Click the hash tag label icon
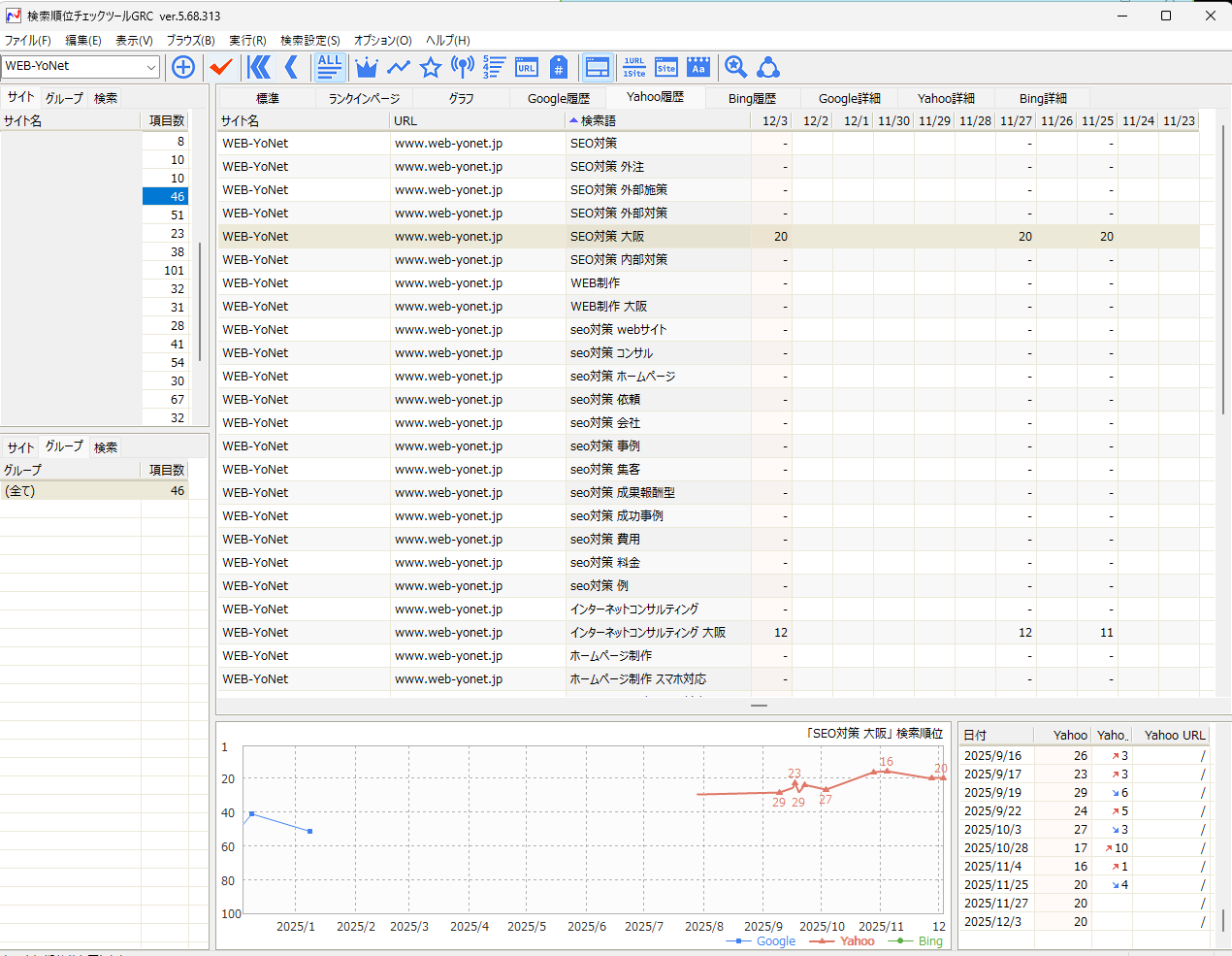Viewport: 1232px width, 956px height. click(558, 67)
